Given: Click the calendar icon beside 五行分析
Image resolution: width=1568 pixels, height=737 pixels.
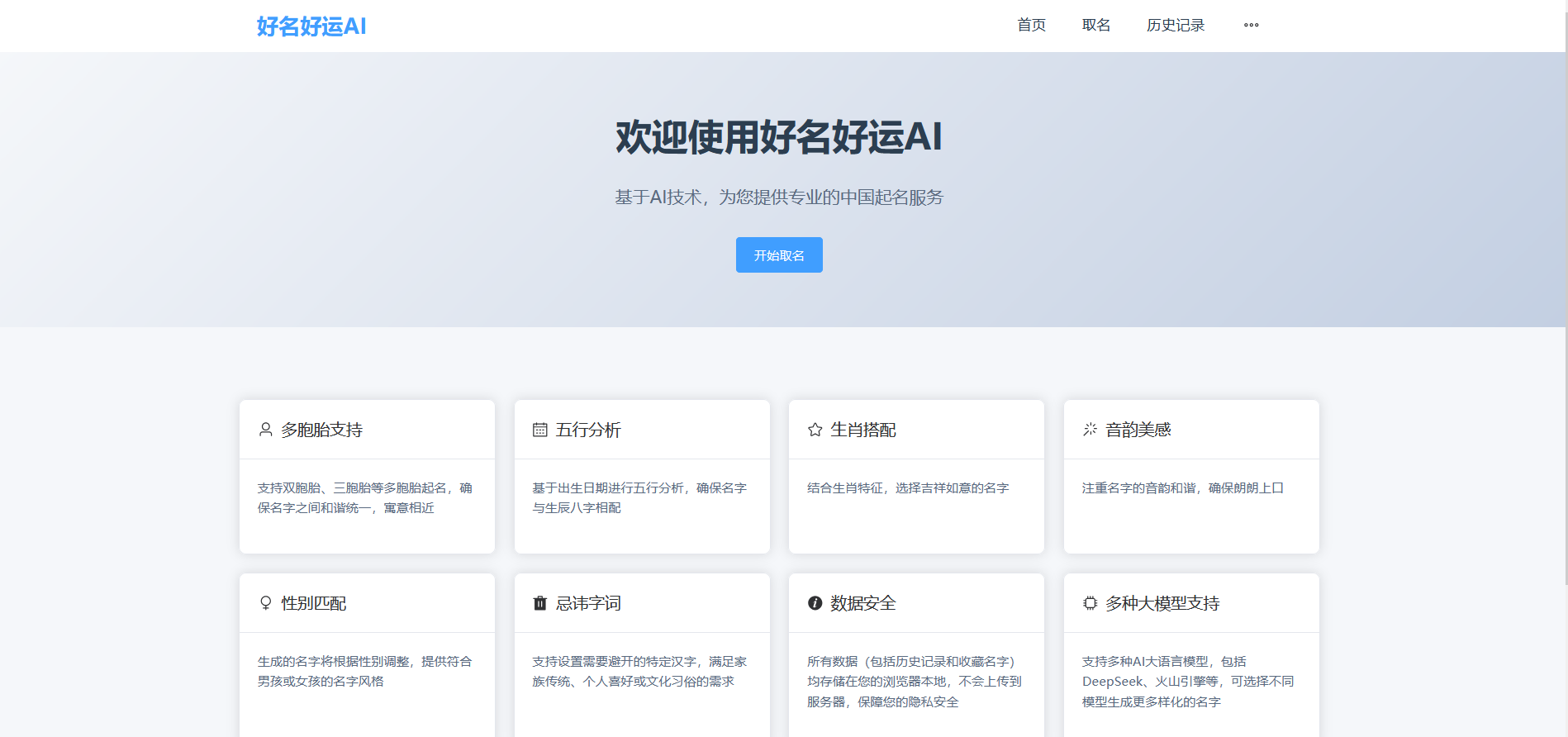Looking at the screenshot, I should coord(540,430).
